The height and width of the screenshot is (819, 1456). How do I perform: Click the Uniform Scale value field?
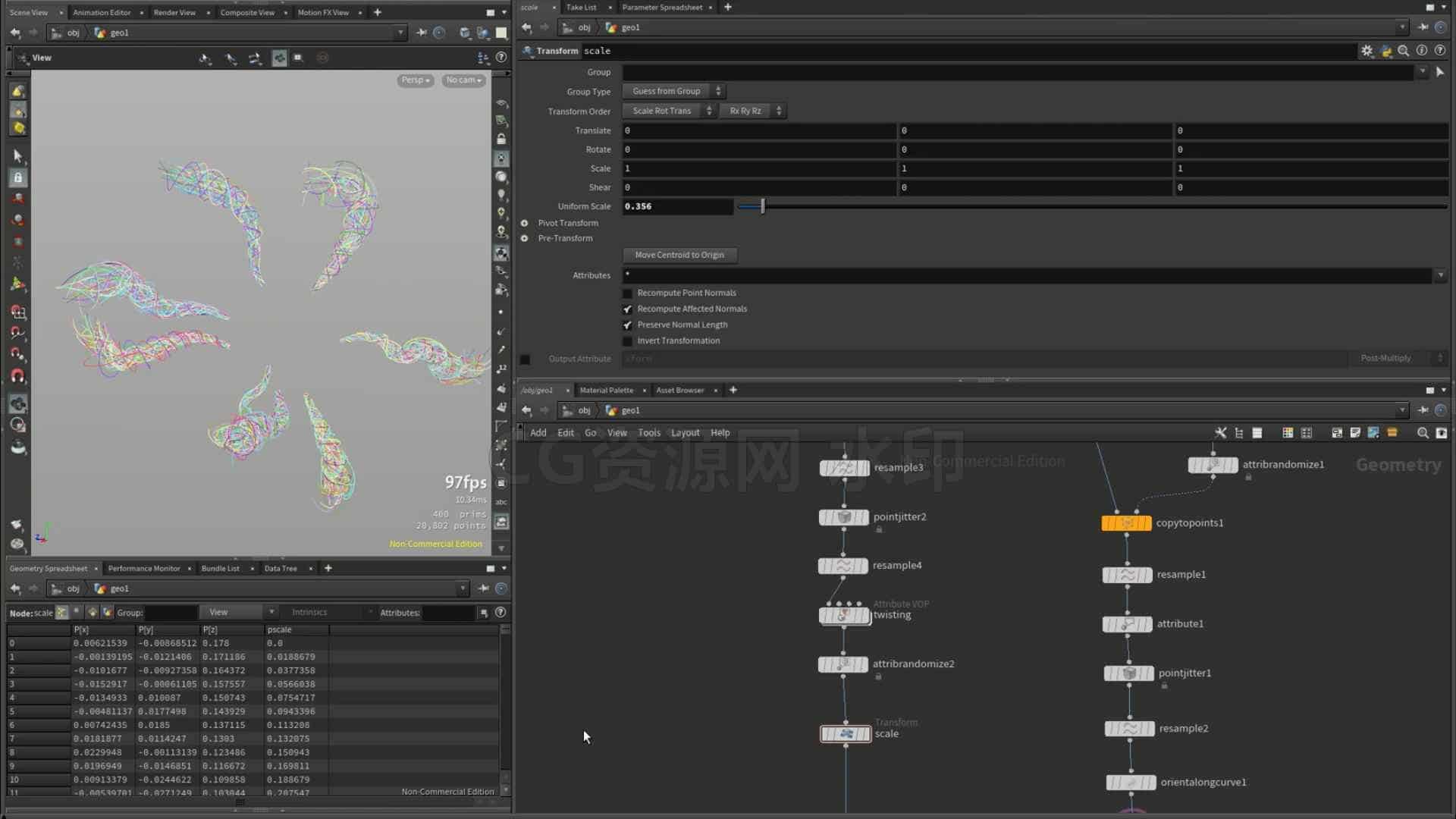coord(678,206)
